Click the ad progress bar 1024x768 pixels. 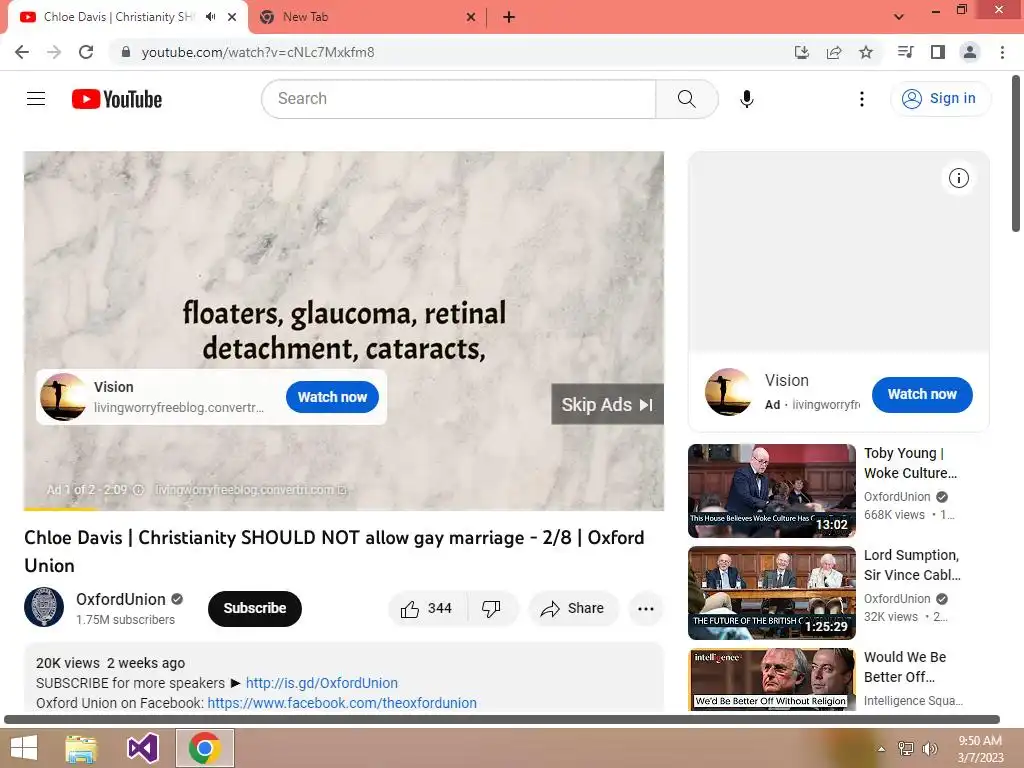click(344, 509)
